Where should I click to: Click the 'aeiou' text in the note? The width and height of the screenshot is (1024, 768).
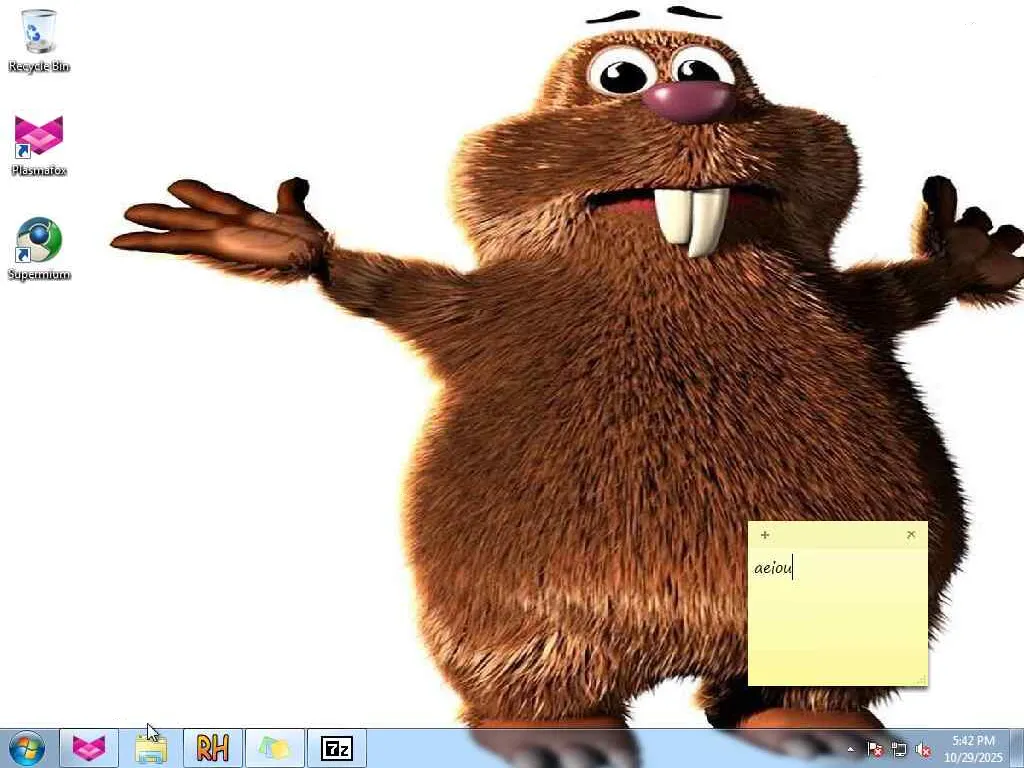click(x=773, y=568)
